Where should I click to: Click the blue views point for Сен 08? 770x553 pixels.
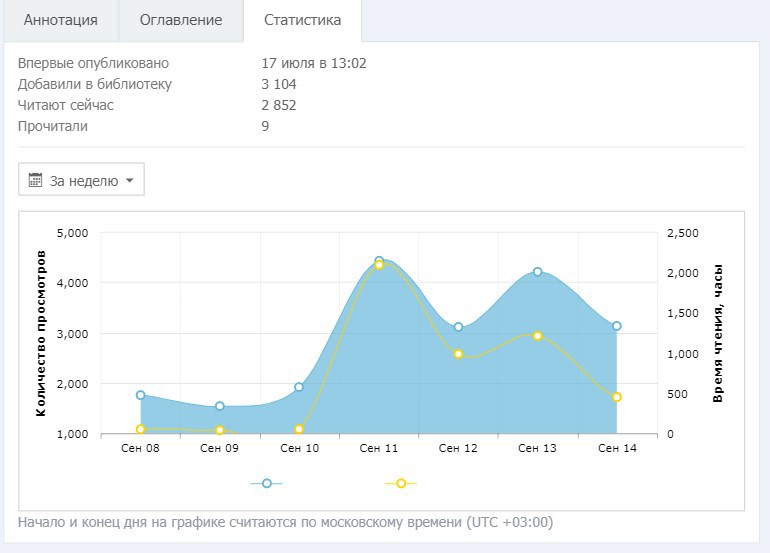click(x=141, y=395)
